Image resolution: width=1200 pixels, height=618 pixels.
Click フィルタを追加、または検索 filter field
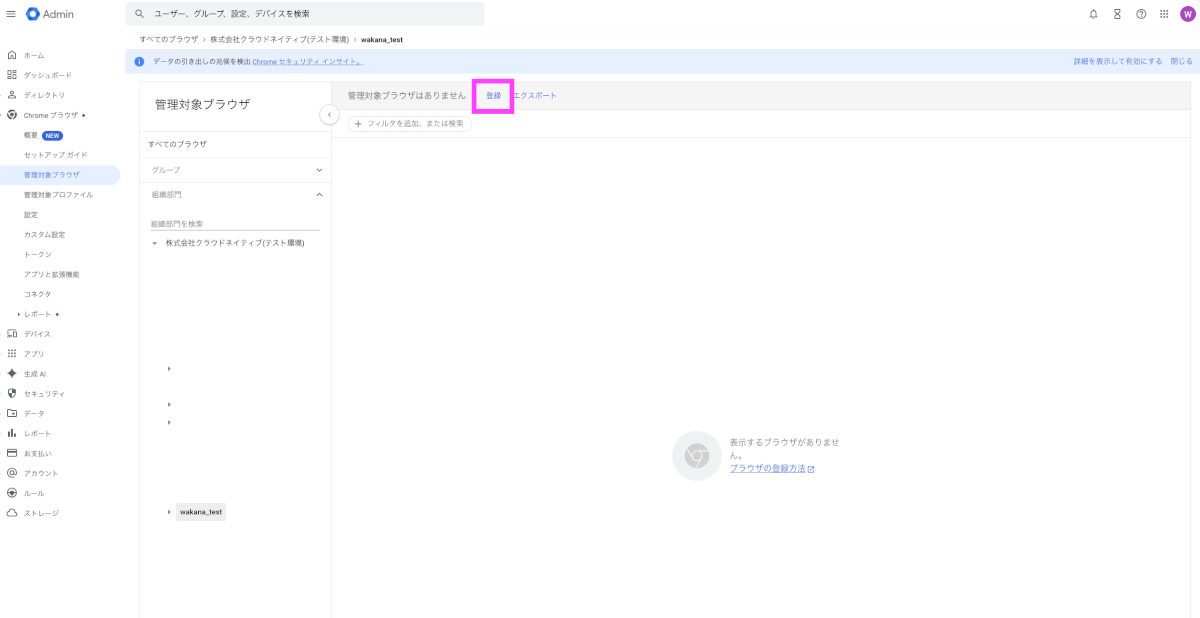(x=410, y=124)
